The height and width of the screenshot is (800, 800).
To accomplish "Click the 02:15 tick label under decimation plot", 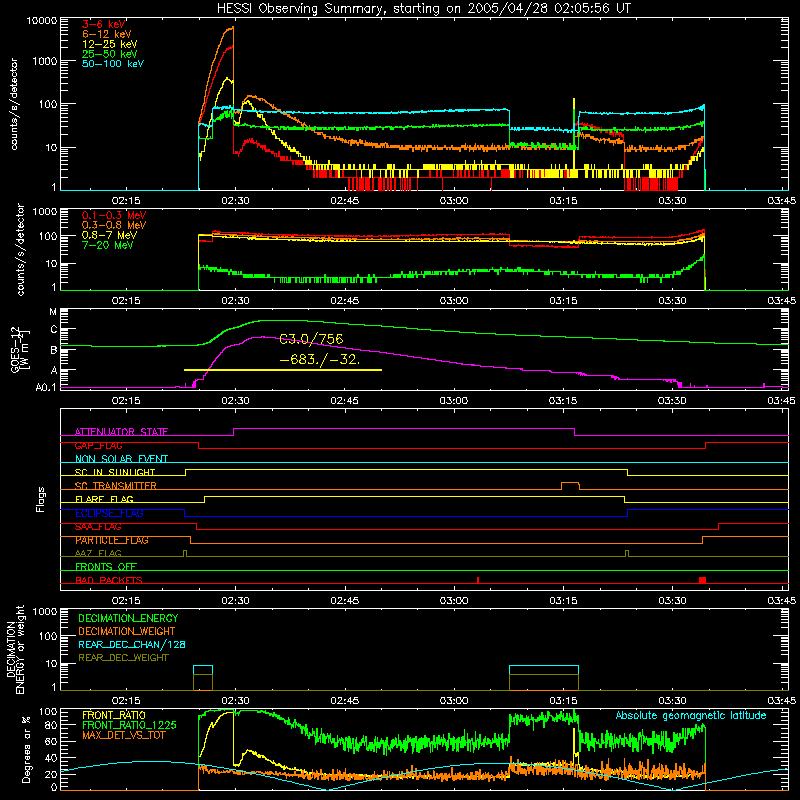I will pos(126,701).
